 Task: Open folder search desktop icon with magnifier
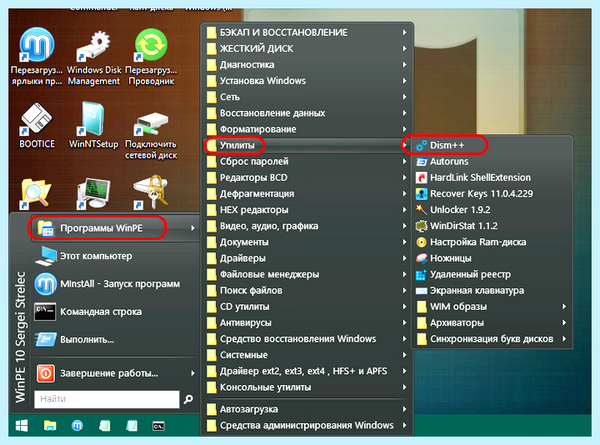pos(35,194)
